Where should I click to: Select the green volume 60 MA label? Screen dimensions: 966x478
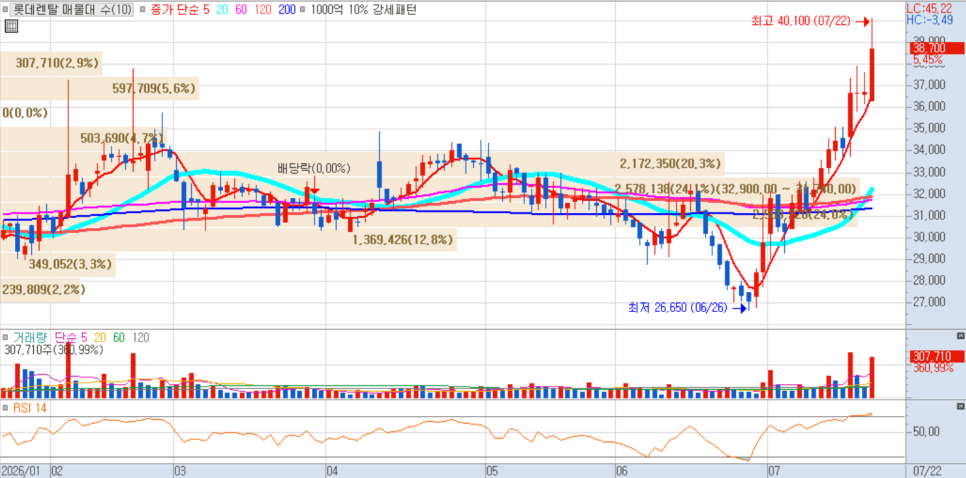119,338
